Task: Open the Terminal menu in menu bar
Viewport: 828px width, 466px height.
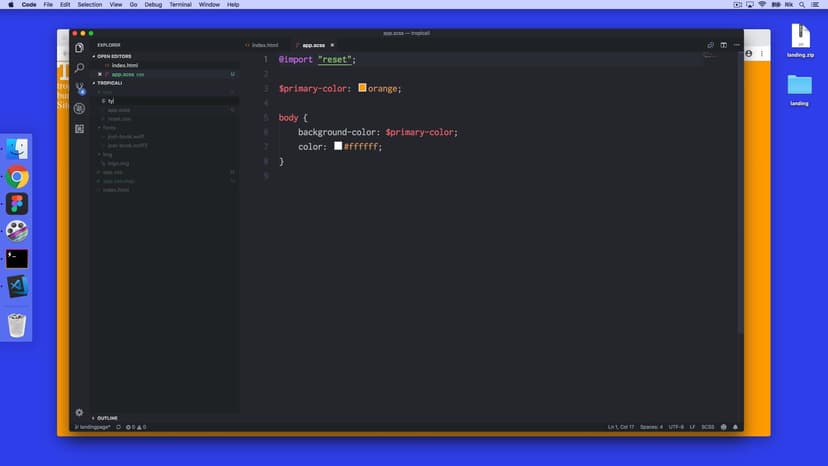Action: click(180, 5)
